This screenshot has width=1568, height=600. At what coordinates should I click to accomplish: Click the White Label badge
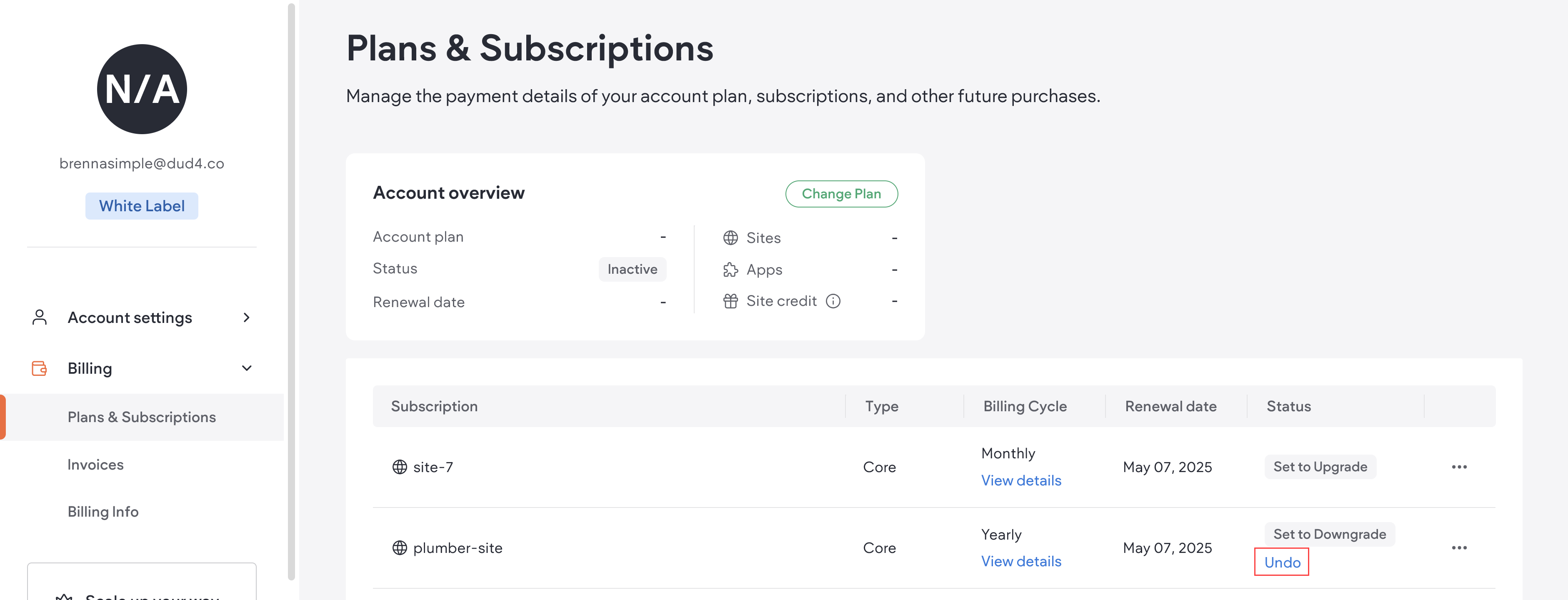(141, 206)
